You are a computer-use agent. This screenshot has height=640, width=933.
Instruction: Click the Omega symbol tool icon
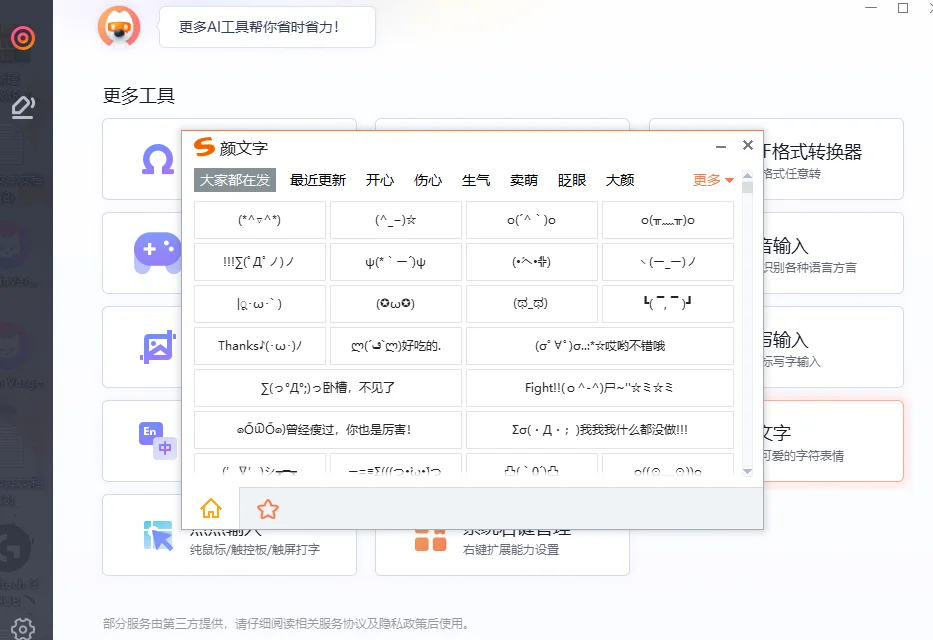pyautogui.click(x=158, y=158)
